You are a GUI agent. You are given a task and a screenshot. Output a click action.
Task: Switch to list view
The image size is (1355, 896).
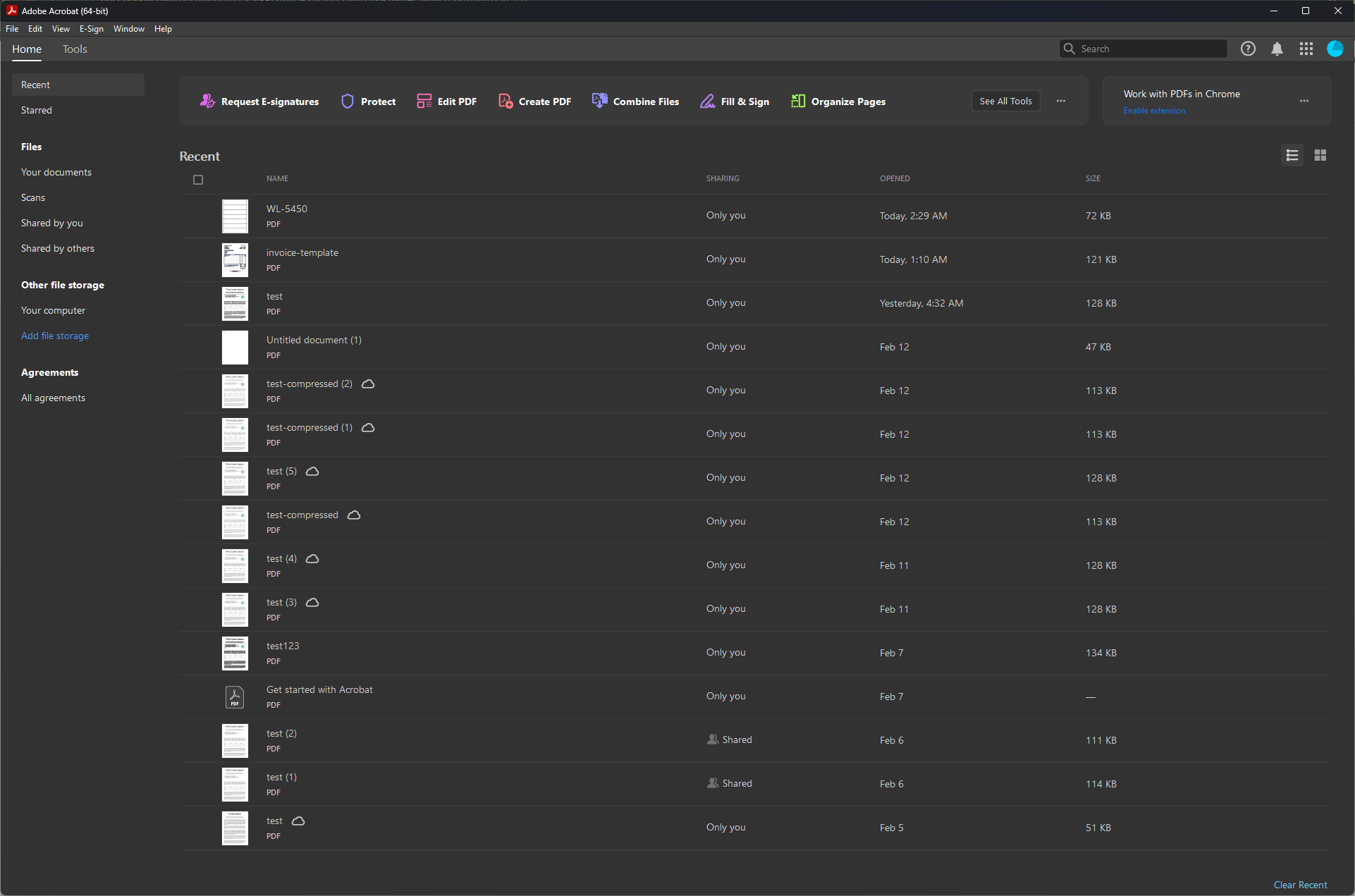[x=1292, y=155]
